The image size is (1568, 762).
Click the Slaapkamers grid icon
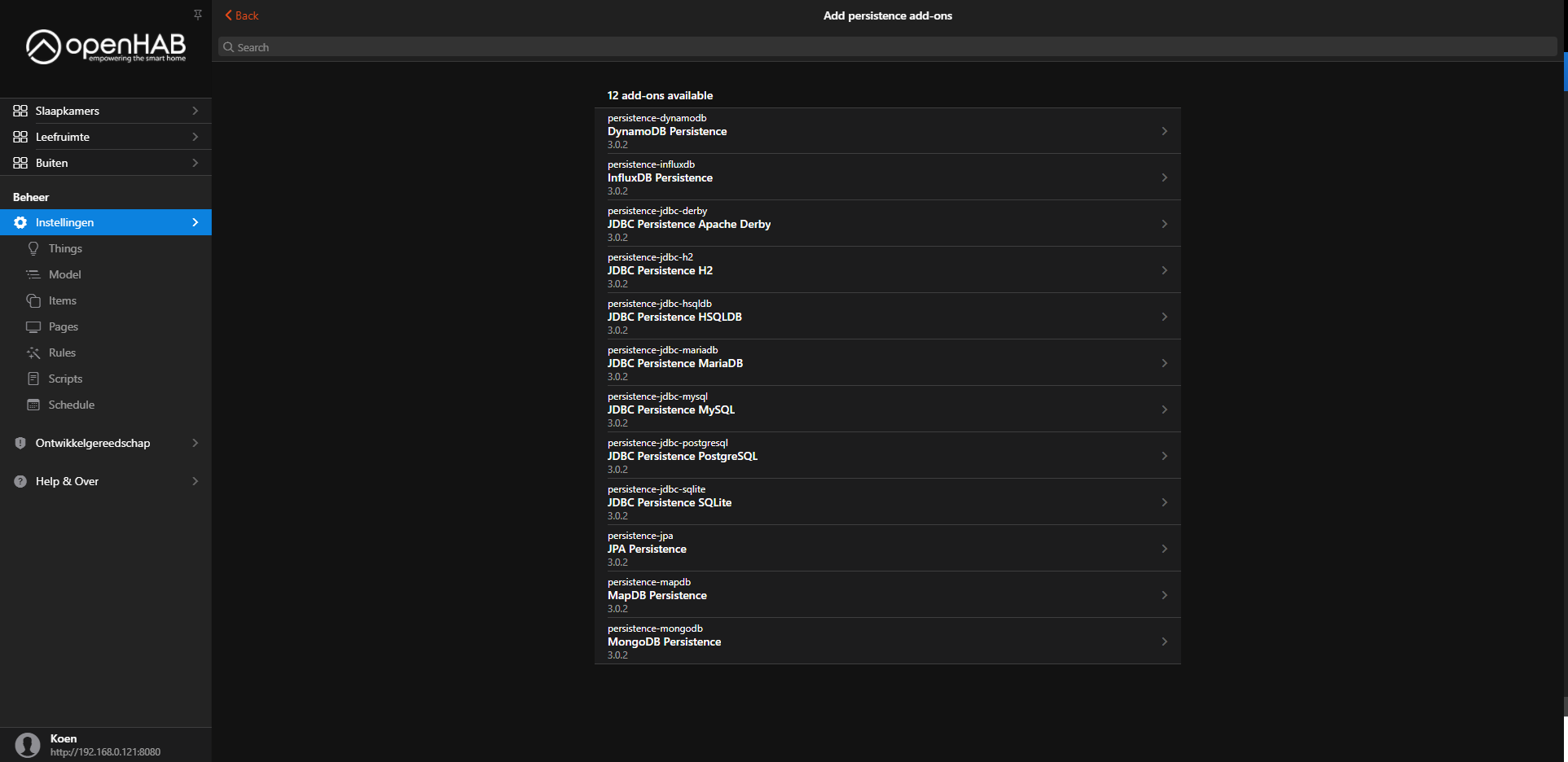(20, 111)
